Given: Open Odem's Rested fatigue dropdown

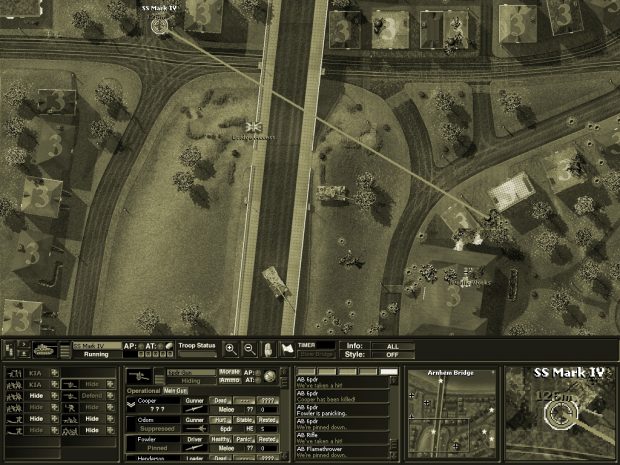Looking at the screenshot, I should pos(268,420).
